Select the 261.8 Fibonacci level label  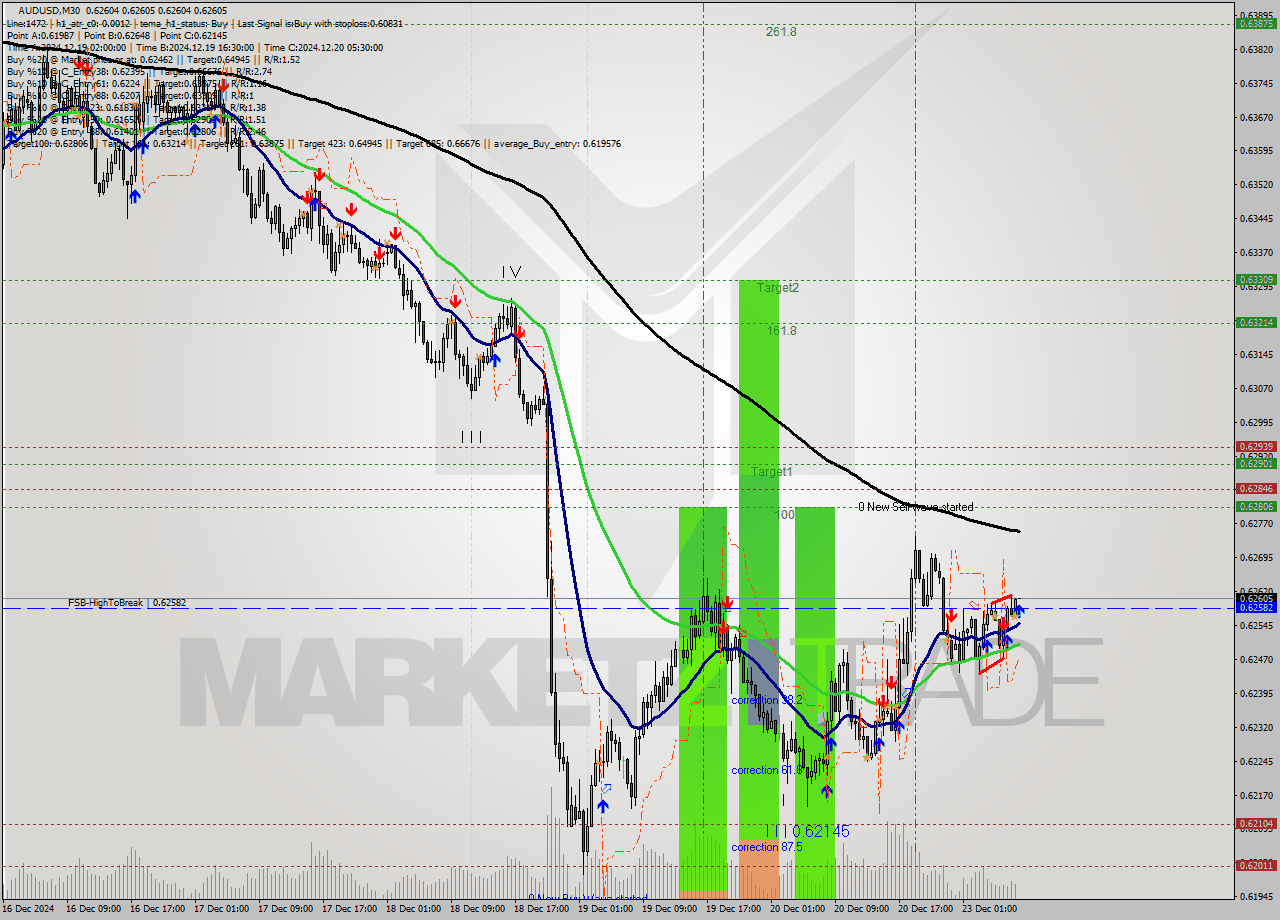coord(781,32)
